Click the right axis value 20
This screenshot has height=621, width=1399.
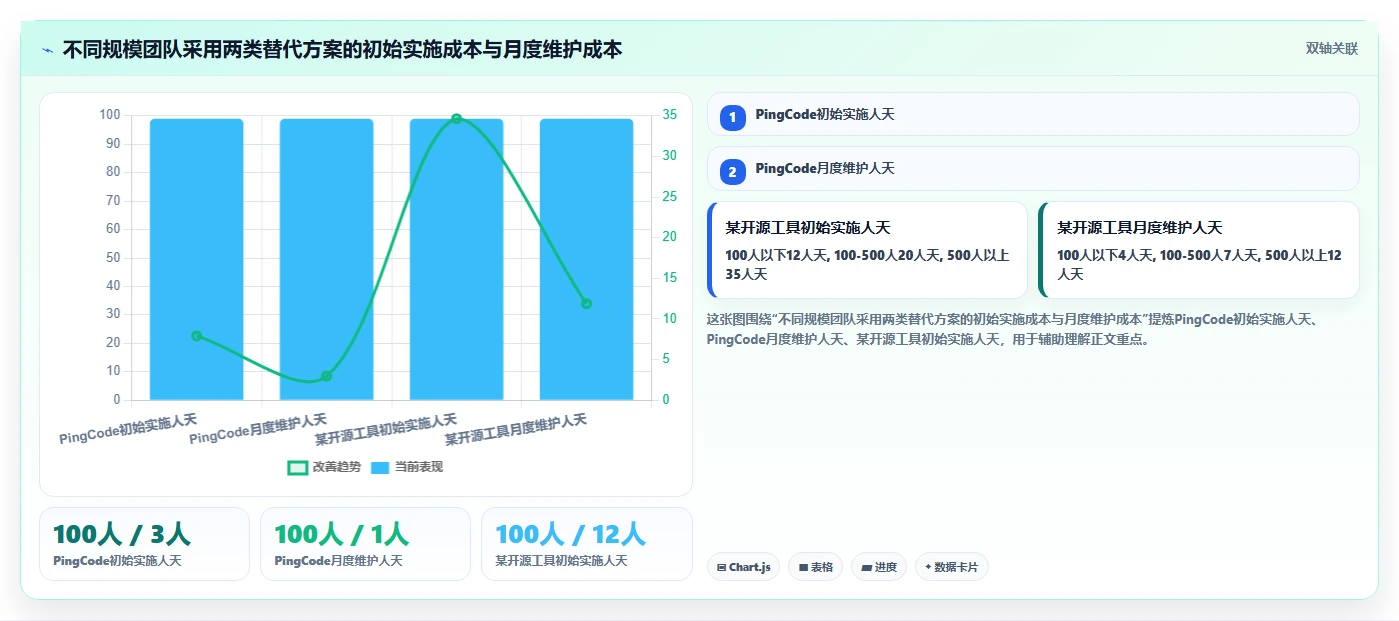coord(669,237)
